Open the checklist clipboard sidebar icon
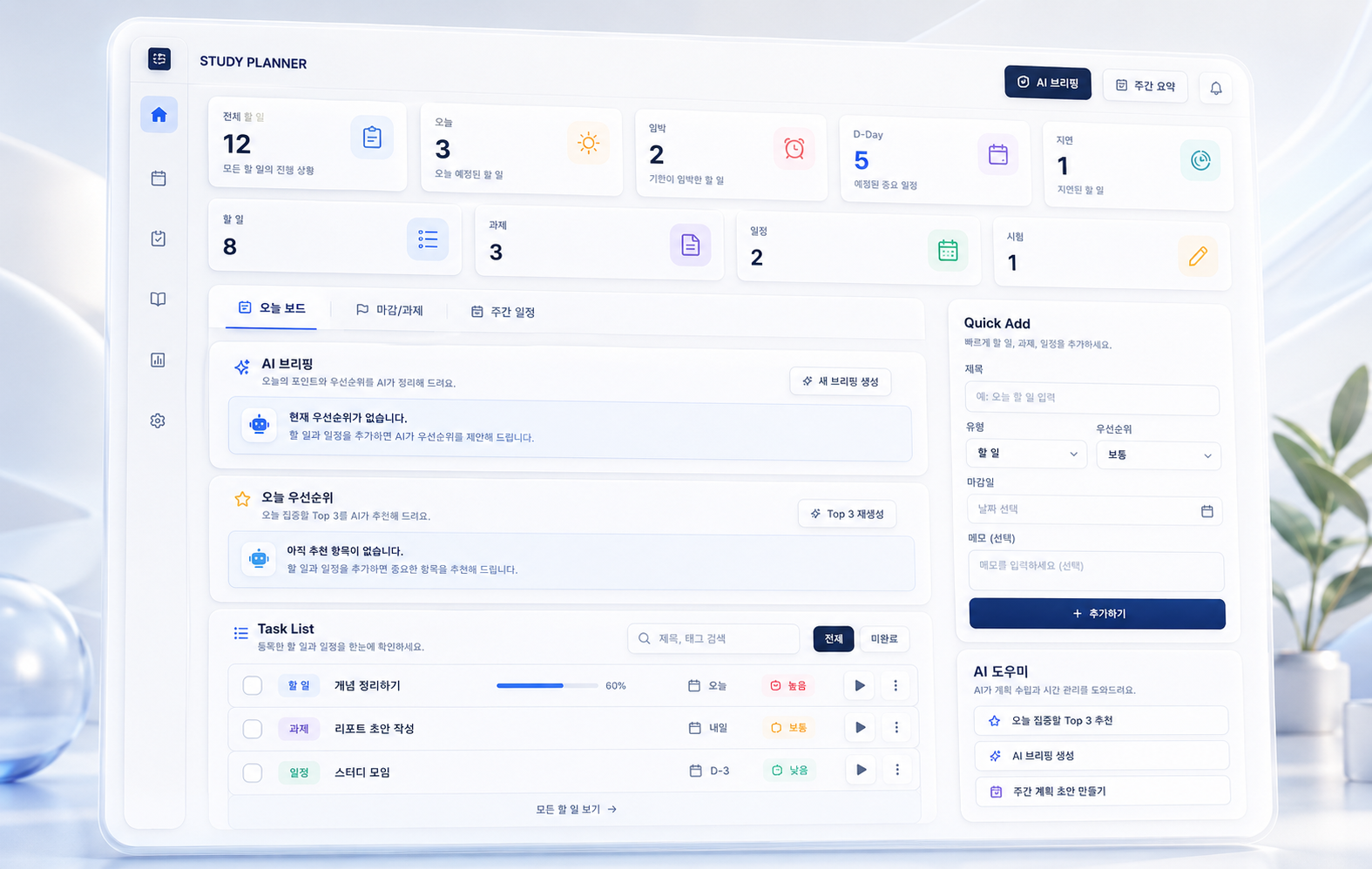This screenshot has height=869, width=1372. click(159, 238)
